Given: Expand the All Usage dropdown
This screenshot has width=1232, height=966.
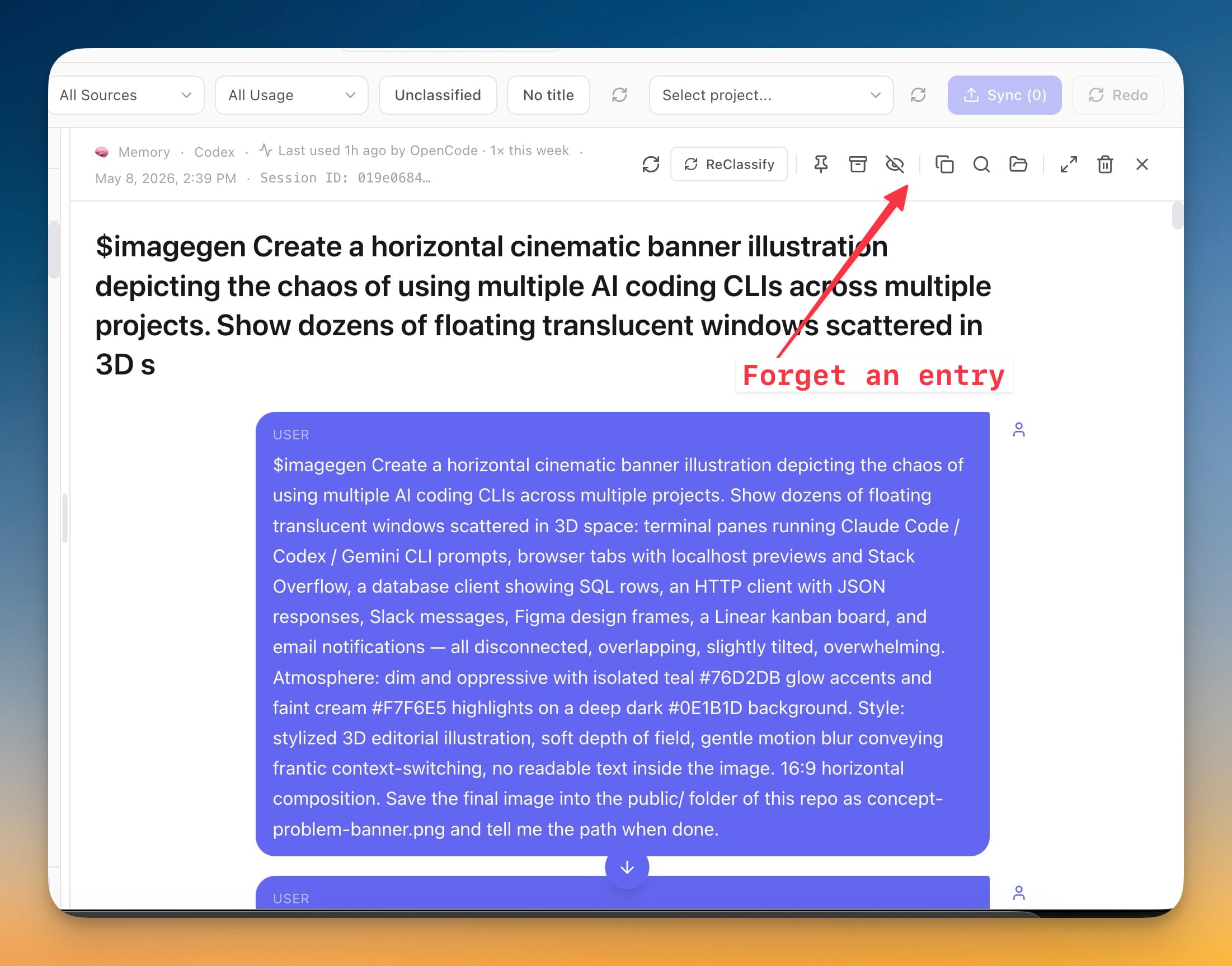Looking at the screenshot, I should click(291, 95).
